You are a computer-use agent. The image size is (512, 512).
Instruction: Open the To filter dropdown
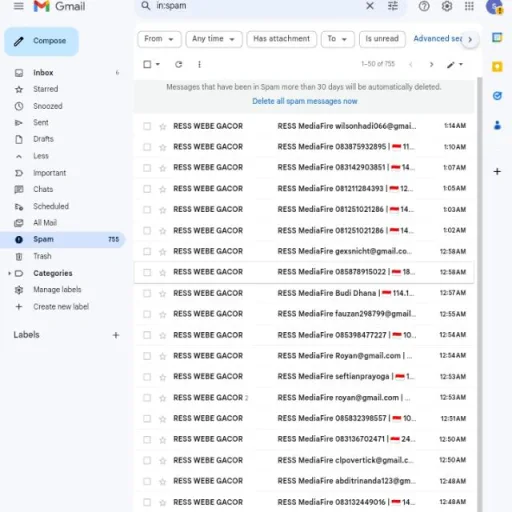337,39
